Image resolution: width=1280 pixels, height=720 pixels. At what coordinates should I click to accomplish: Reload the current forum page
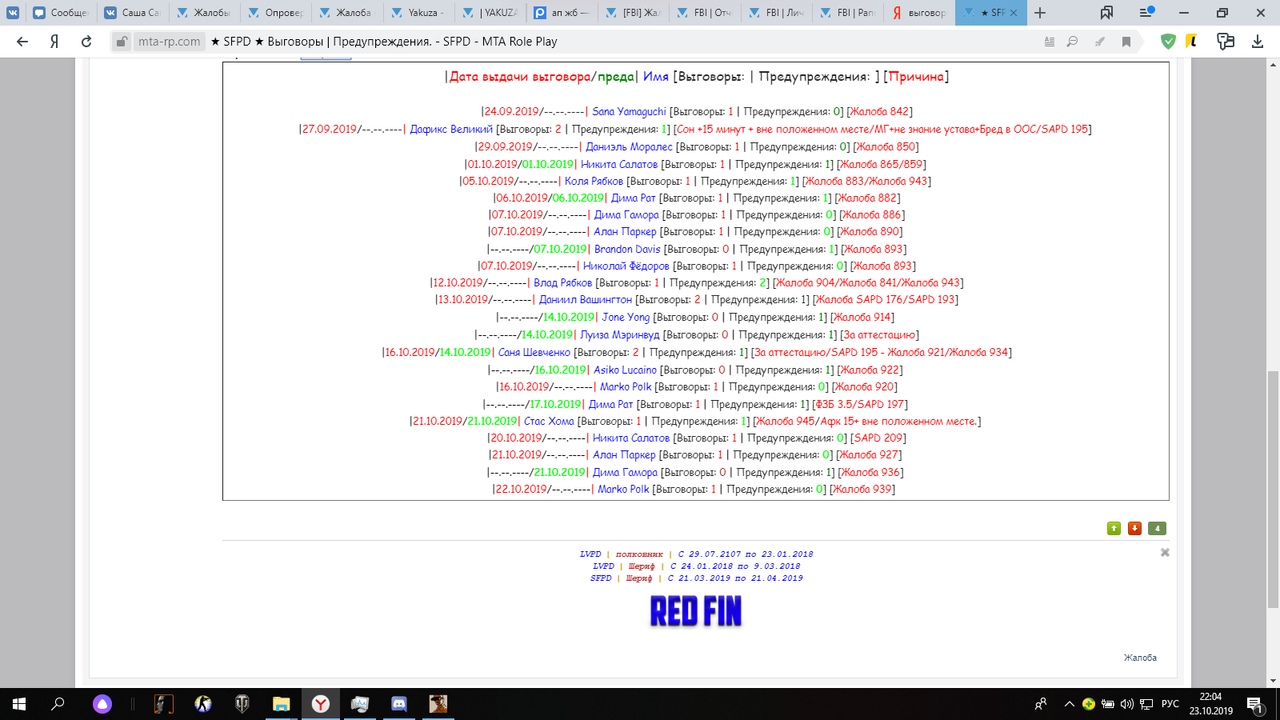pyautogui.click(x=86, y=42)
